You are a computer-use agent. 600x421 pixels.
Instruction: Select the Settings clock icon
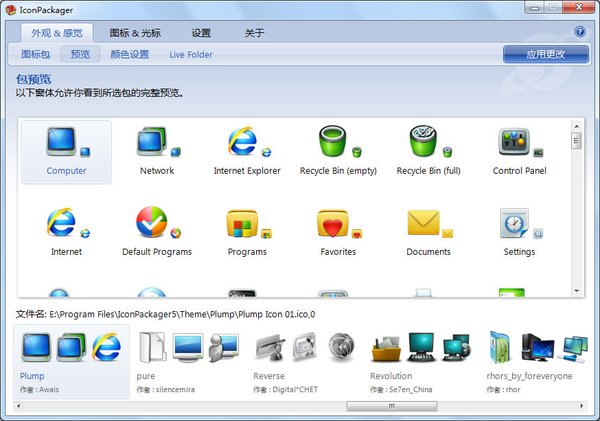519,233
